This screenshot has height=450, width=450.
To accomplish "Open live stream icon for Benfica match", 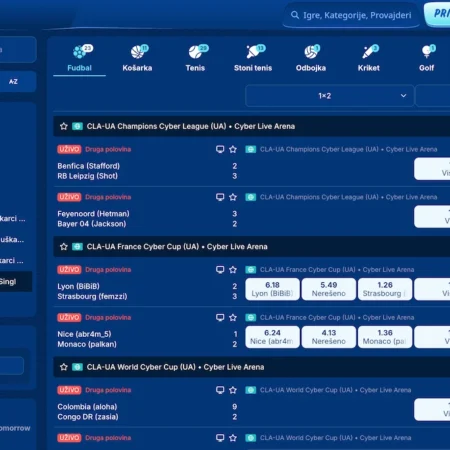I will tap(220, 149).
